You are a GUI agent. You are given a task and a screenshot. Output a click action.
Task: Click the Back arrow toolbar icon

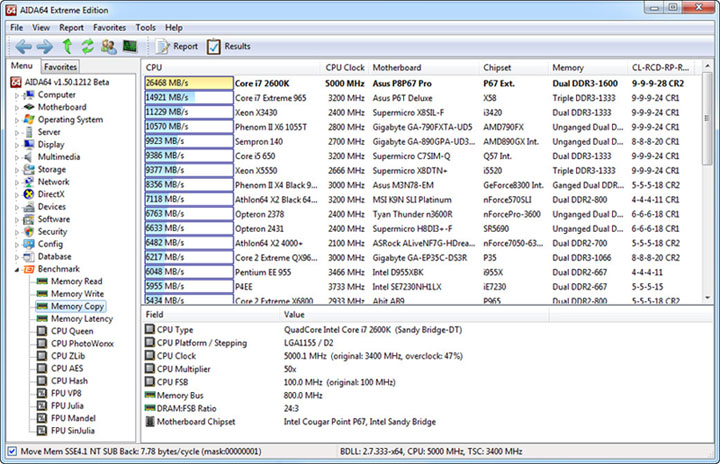tap(23, 46)
